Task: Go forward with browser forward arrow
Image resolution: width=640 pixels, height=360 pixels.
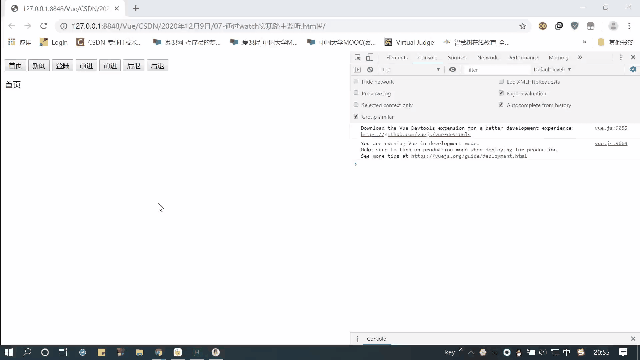Action: (27, 26)
